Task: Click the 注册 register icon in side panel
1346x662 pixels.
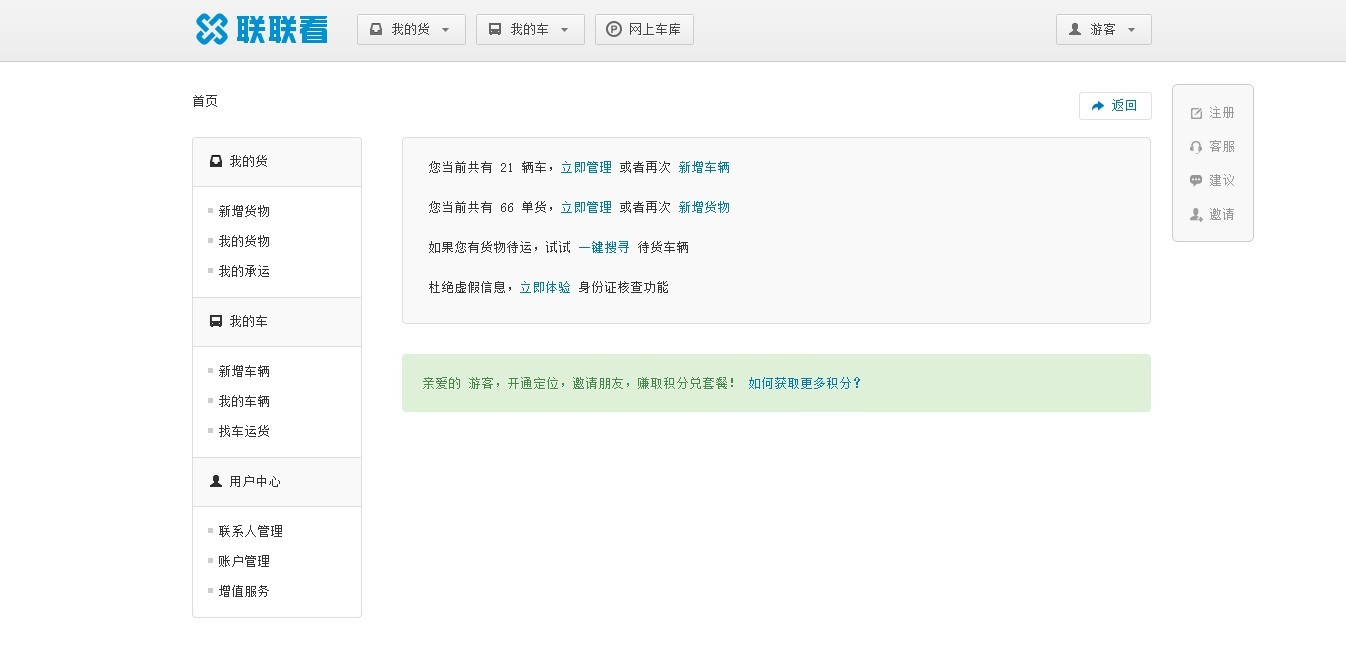Action: coord(1196,114)
